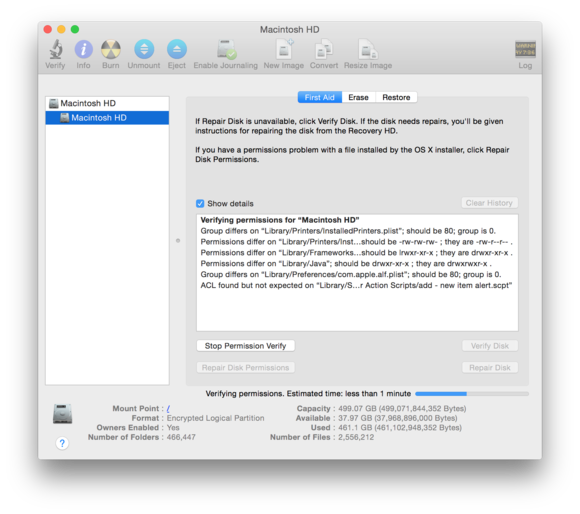Select the highlighted Macintosh HD volume
Screen dimensions: 580x514
click(x=107, y=118)
